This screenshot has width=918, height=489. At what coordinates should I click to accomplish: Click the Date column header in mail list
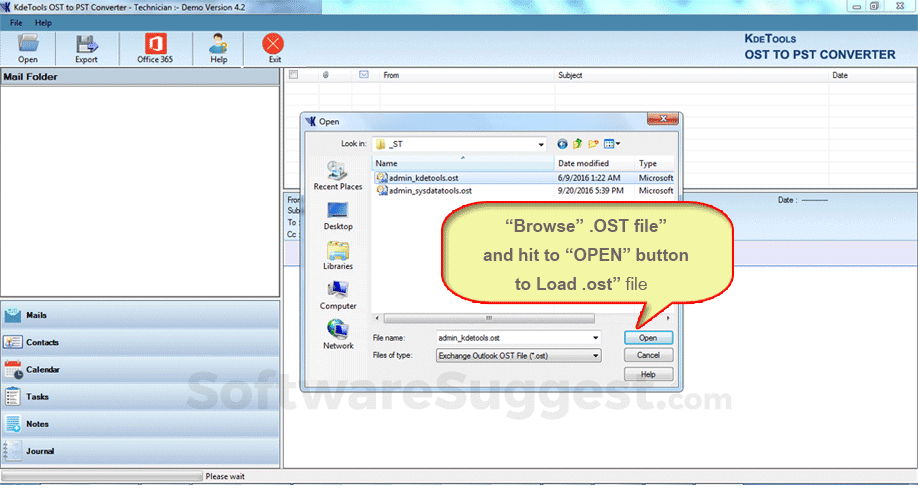(873, 75)
